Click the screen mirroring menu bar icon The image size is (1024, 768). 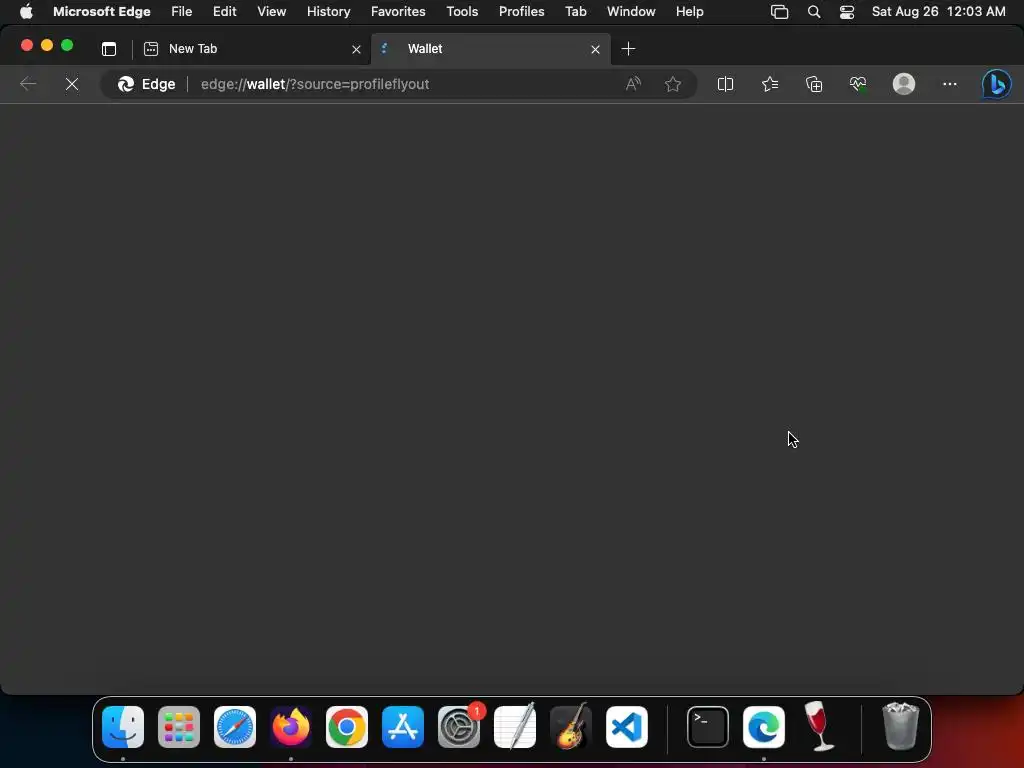[779, 12]
